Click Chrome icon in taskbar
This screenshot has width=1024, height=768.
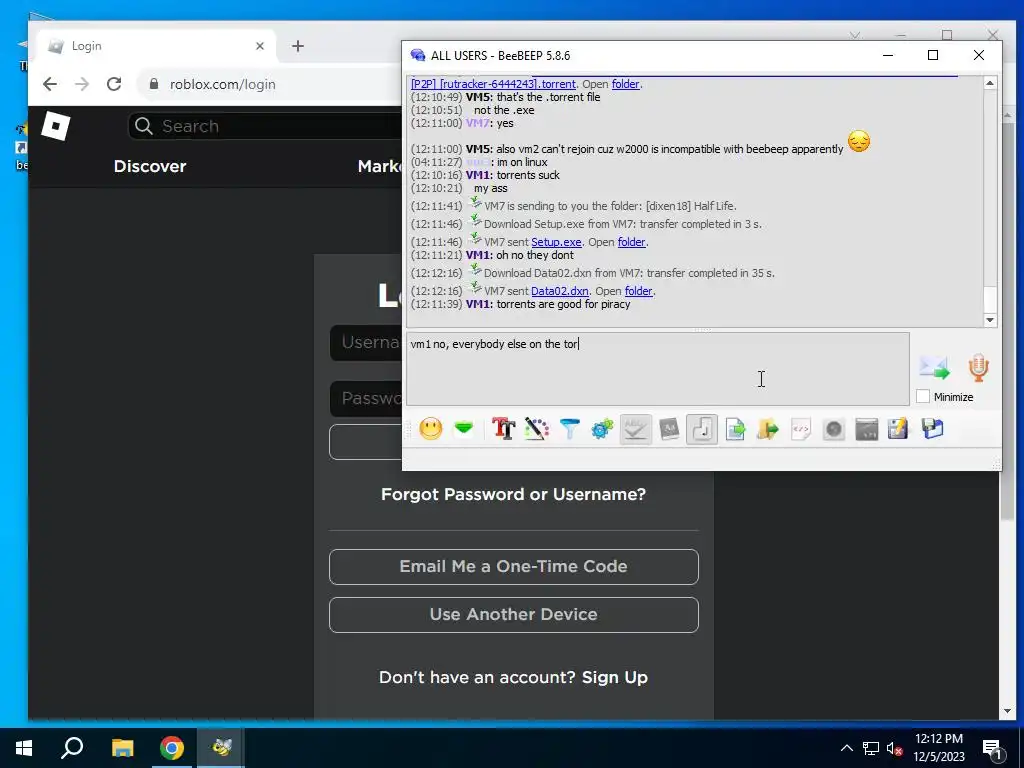pos(172,747)
